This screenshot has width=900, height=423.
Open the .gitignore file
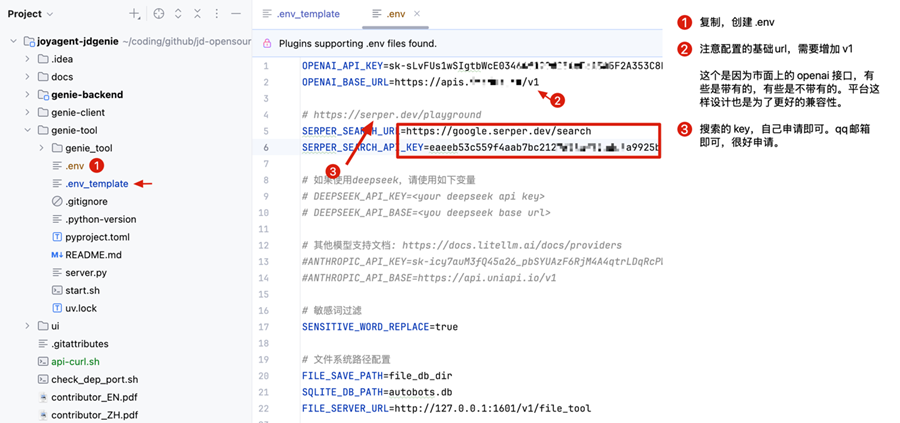pyautogui.click(x=86, y=201)
